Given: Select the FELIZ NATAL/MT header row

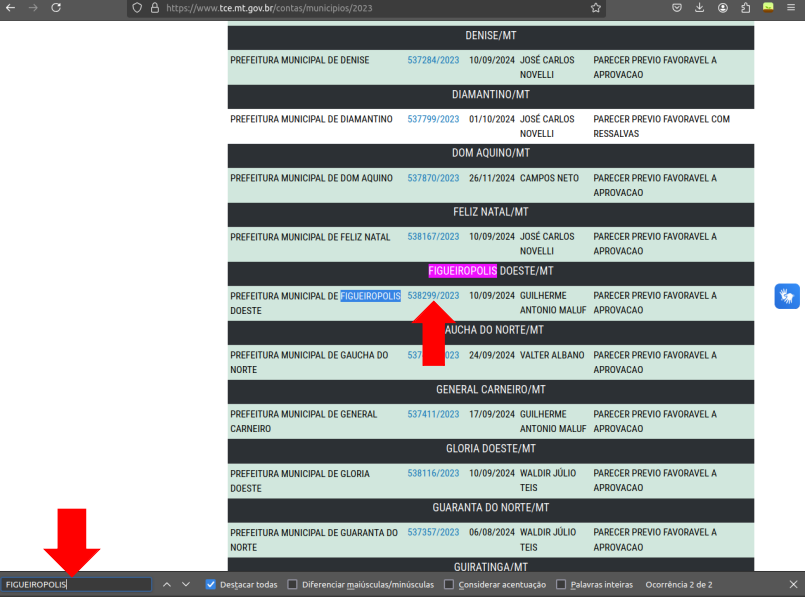Looking at the screenshot, I should click(x=491, y=213).
